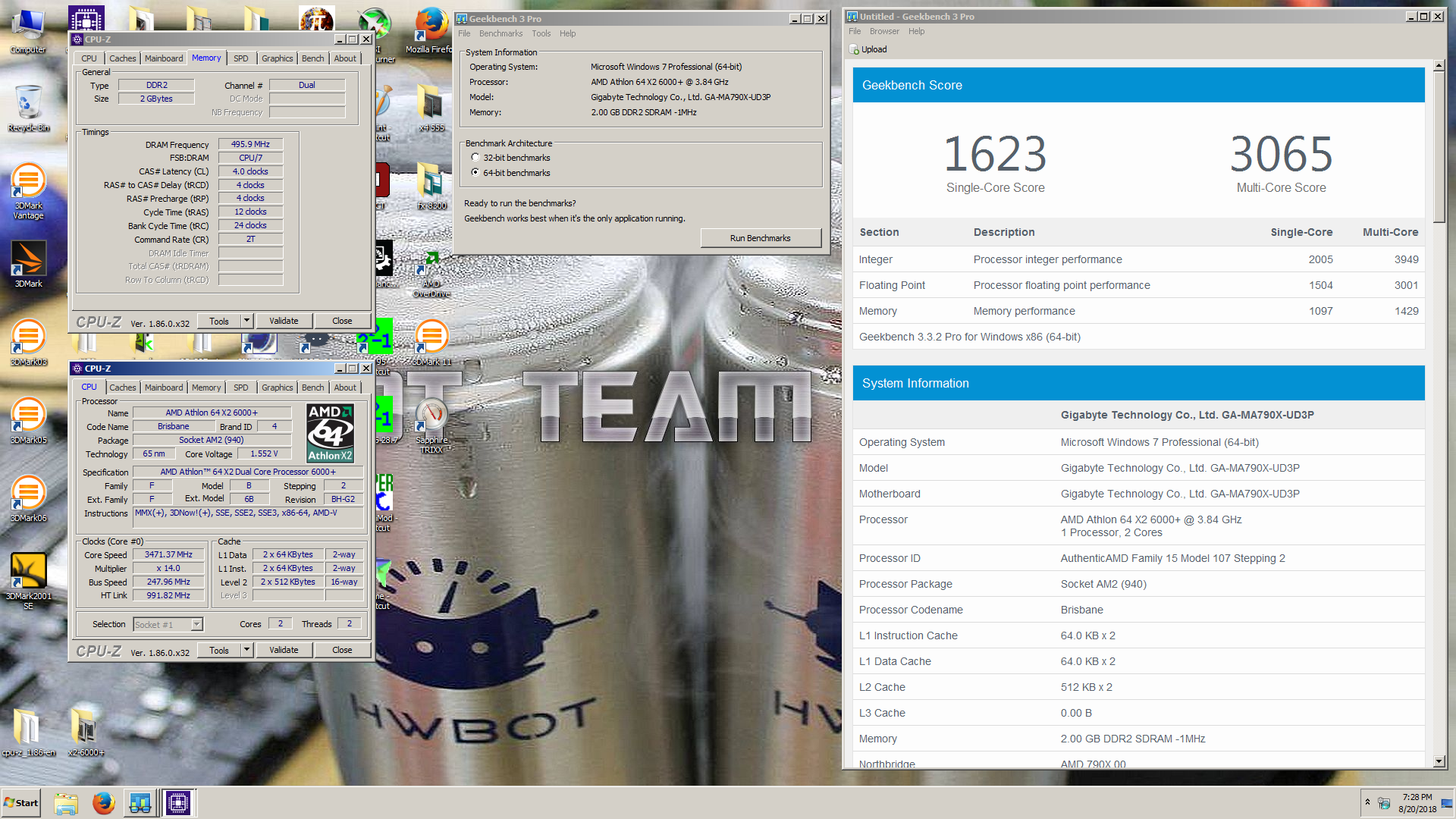Click the 3065 Multi-Core Score value

1281,154
